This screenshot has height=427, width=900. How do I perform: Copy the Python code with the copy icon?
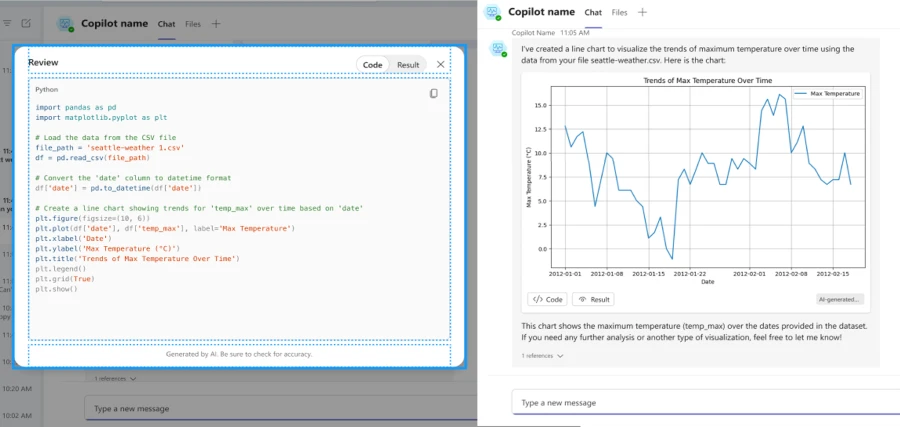coord(433,94)
